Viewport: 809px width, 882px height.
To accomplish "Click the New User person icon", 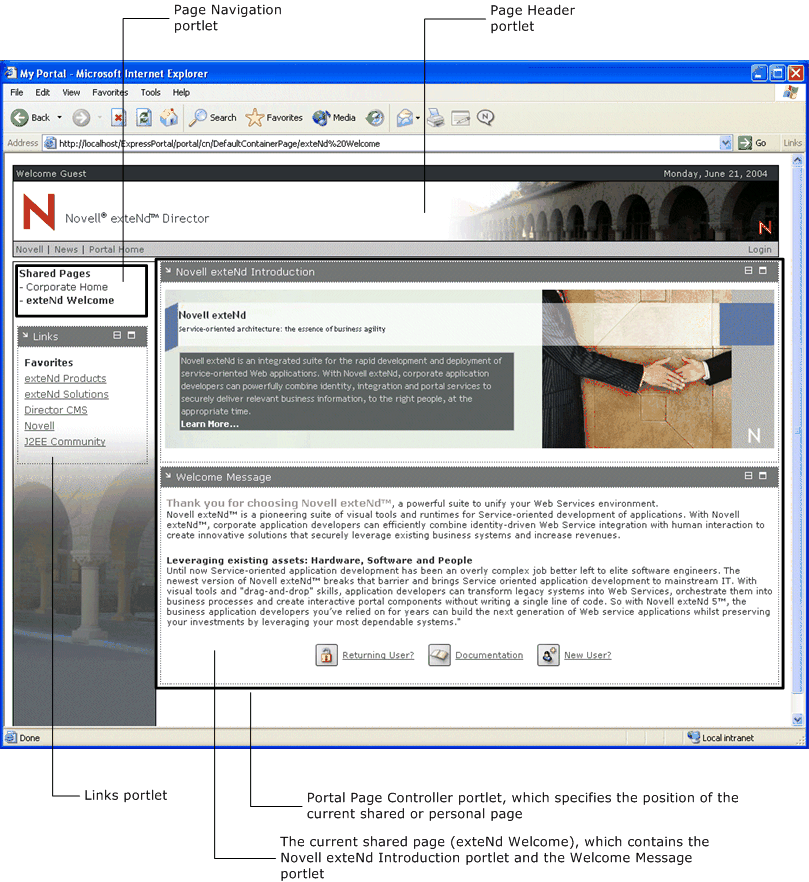I will [x=548, y=655].
